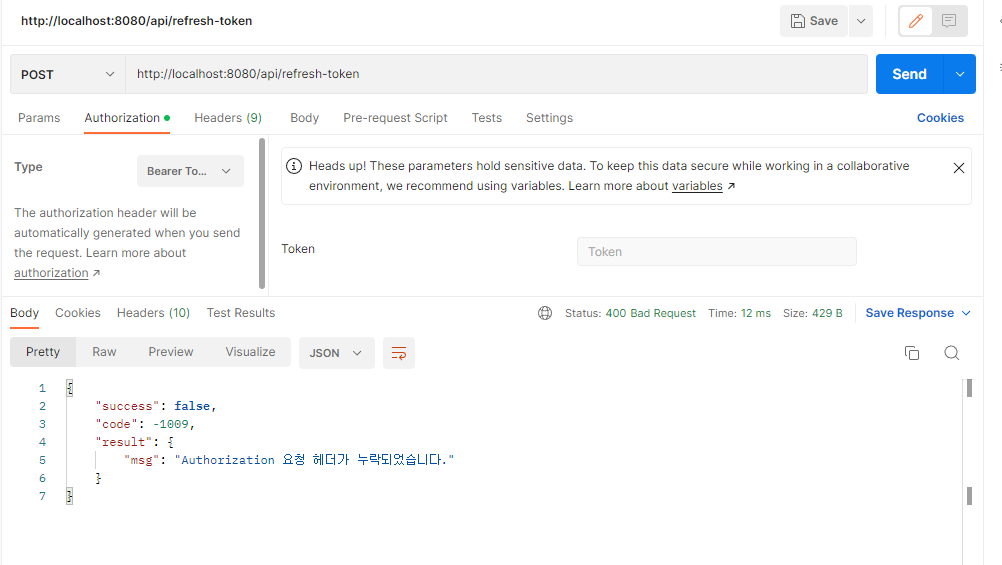Screen dimensions: 1002x565
Task: Click the 400 Bad Request status
Action: click(x=651, y=313)
